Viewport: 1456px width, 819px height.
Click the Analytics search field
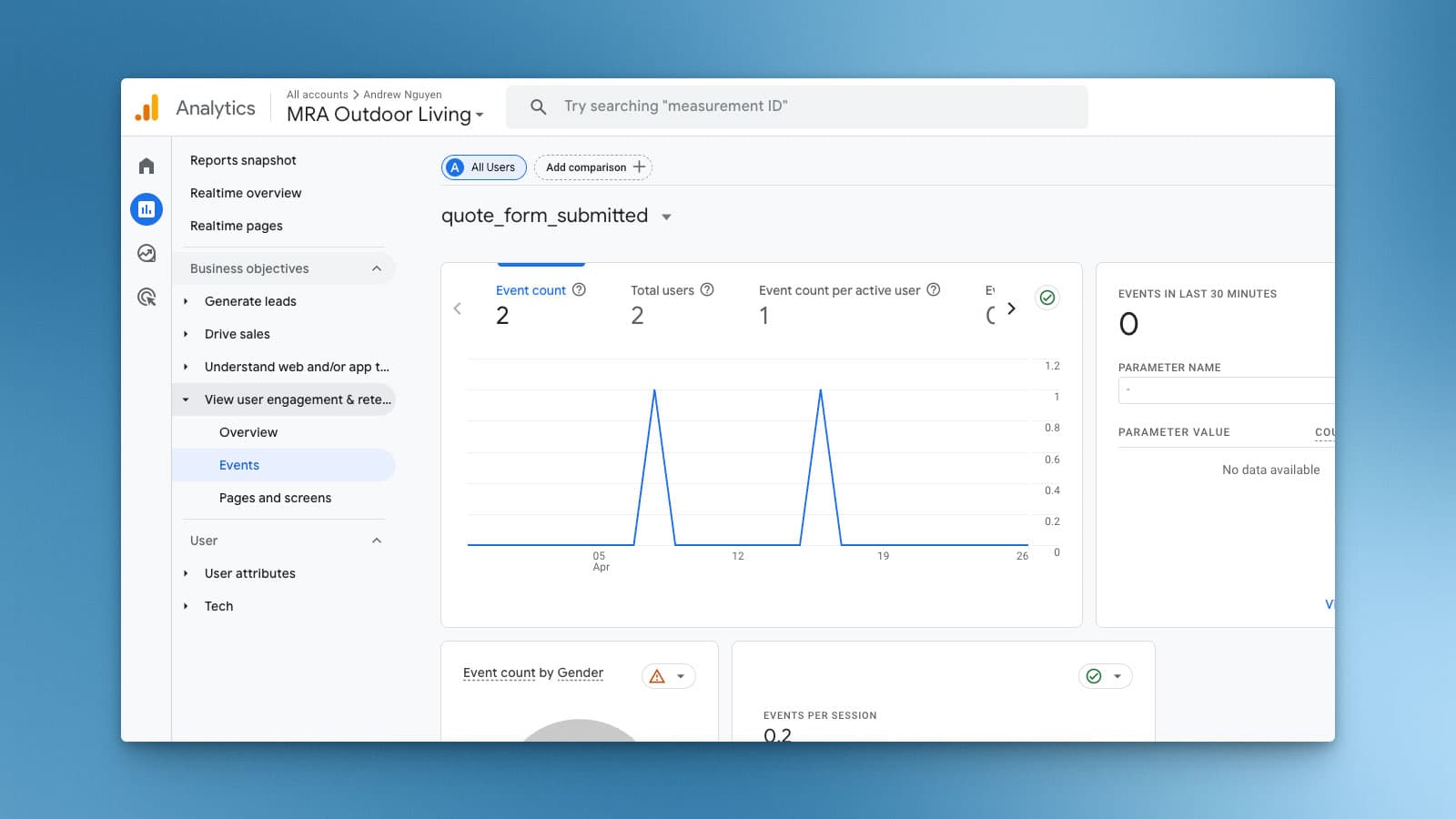click(x=796, y=106)
